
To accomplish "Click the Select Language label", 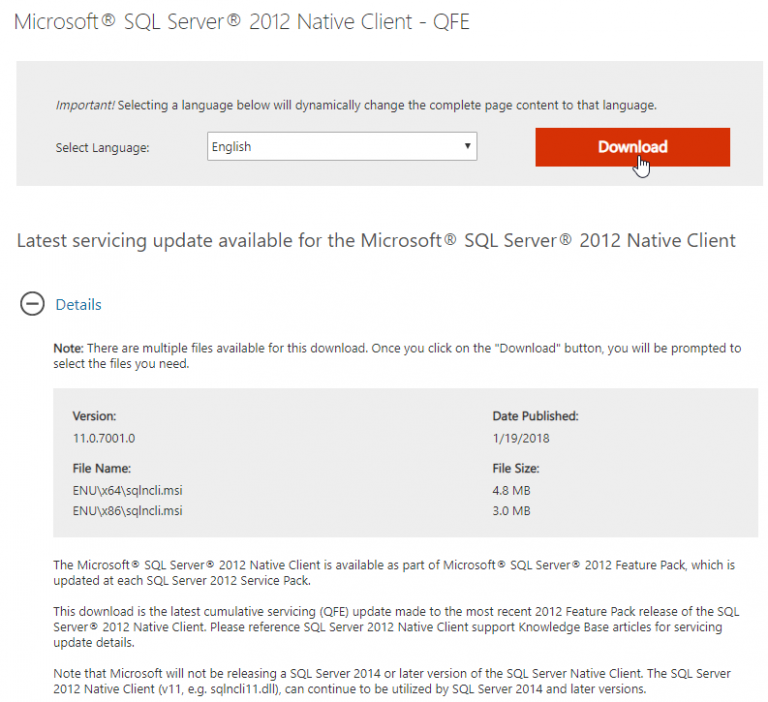I will click(102, 148).
